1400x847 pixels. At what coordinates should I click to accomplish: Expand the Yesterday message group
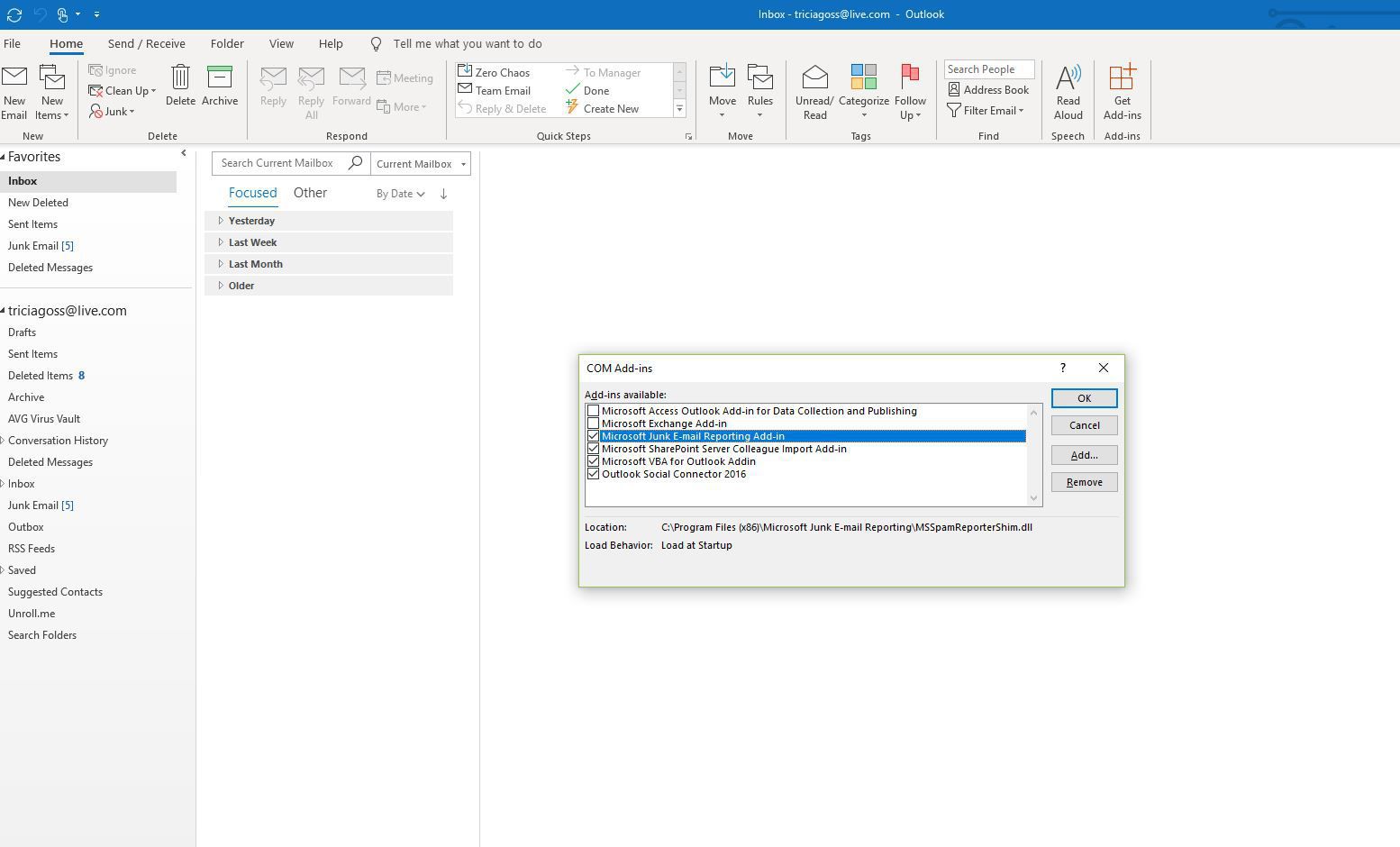221,221
